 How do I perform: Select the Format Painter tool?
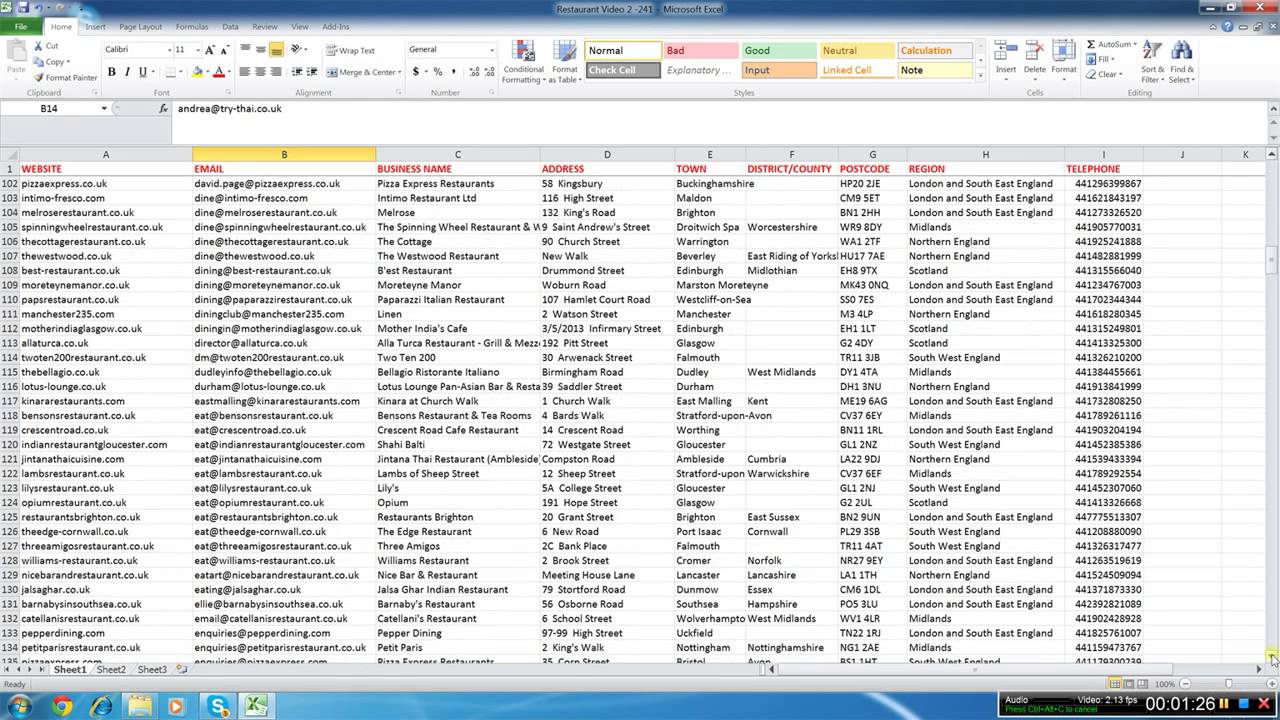[x=65, y=77]
